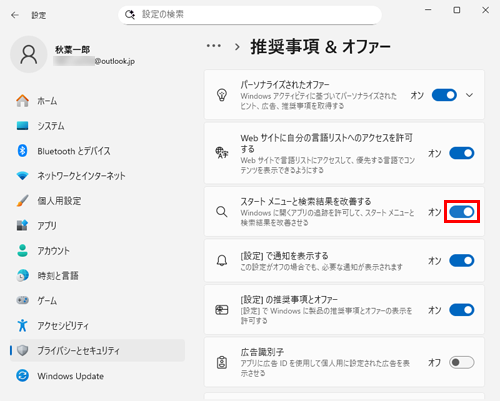
Task: Click the アプリ icon in sidebar
Action: click(x=22, y=226)
